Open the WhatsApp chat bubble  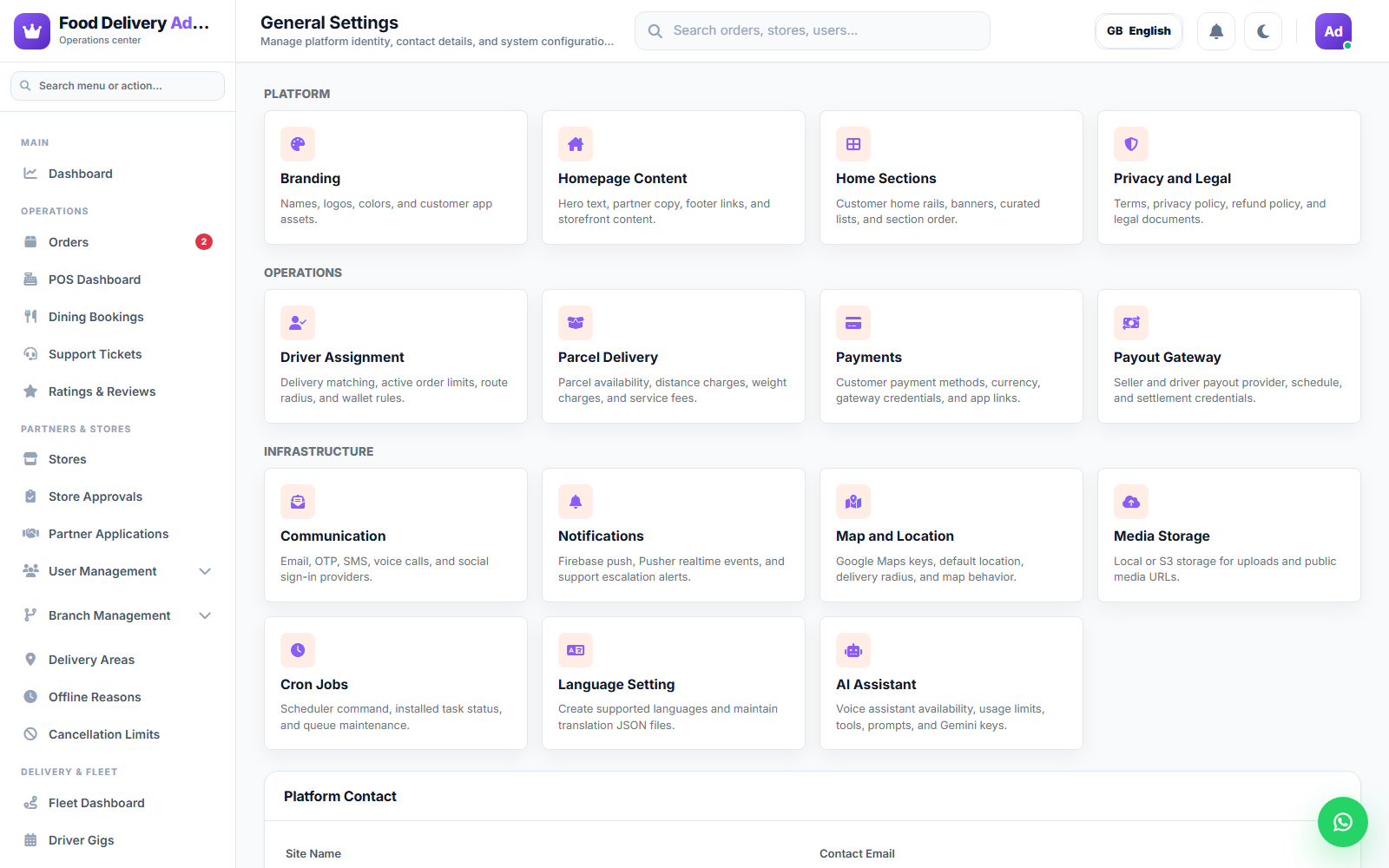click(x=1343, y=822)
